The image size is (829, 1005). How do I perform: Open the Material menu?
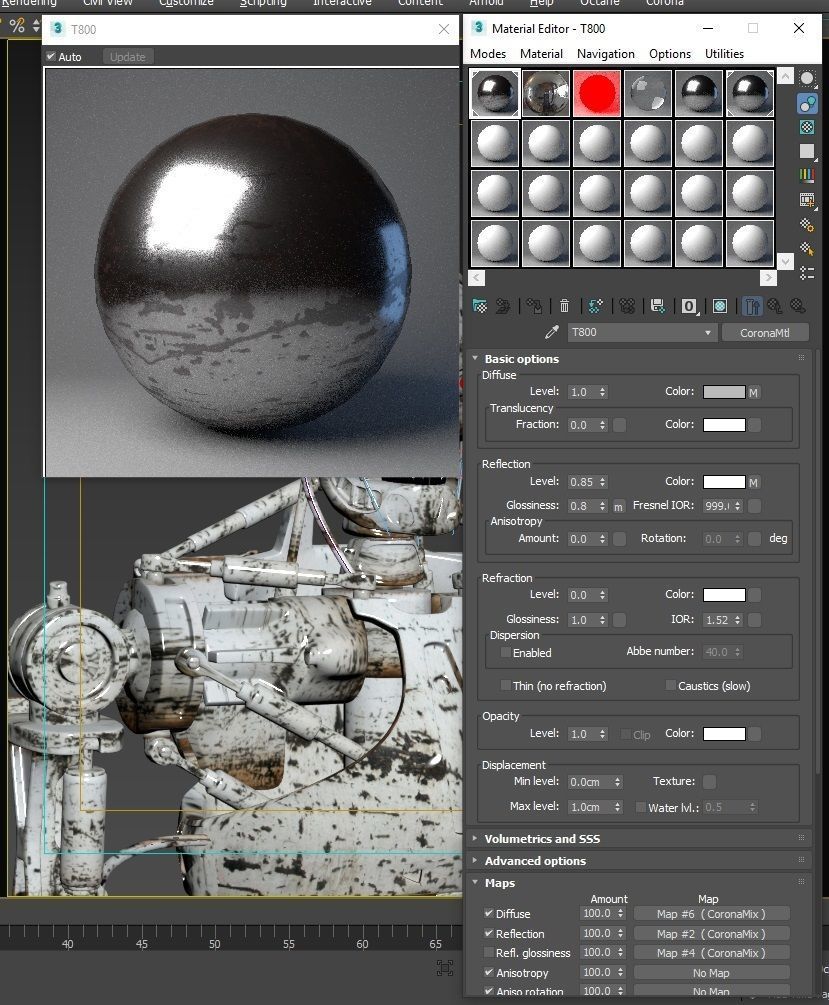pos(541,54)
